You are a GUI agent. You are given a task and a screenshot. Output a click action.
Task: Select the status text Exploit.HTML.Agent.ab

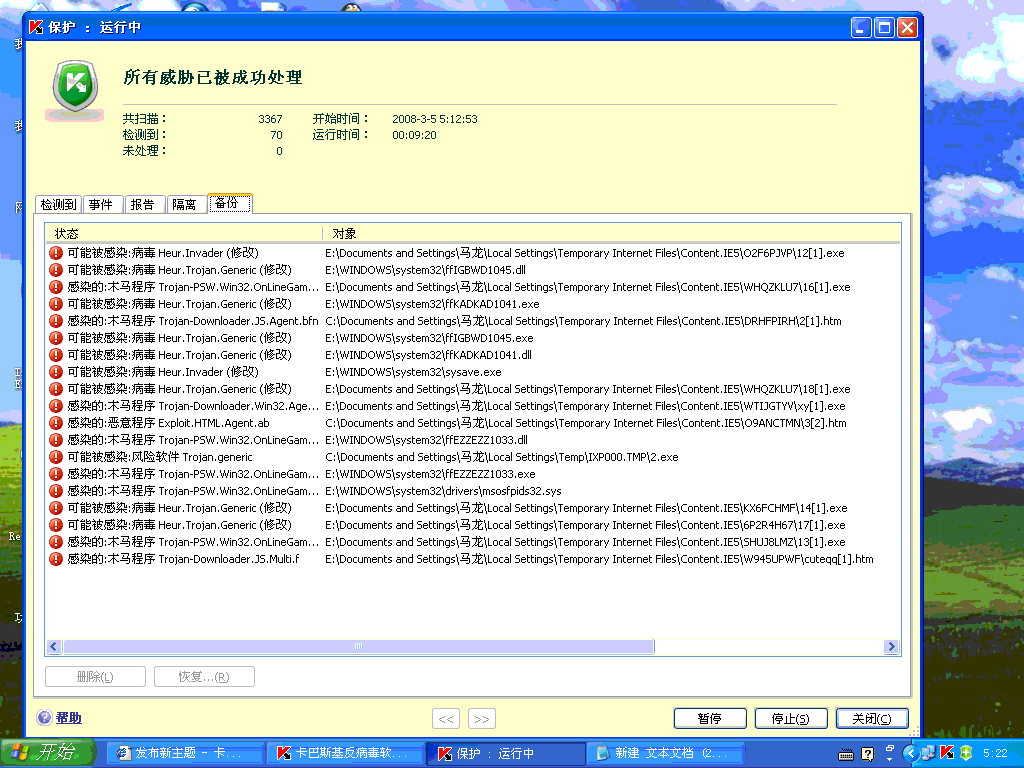[x=214, y=423]
